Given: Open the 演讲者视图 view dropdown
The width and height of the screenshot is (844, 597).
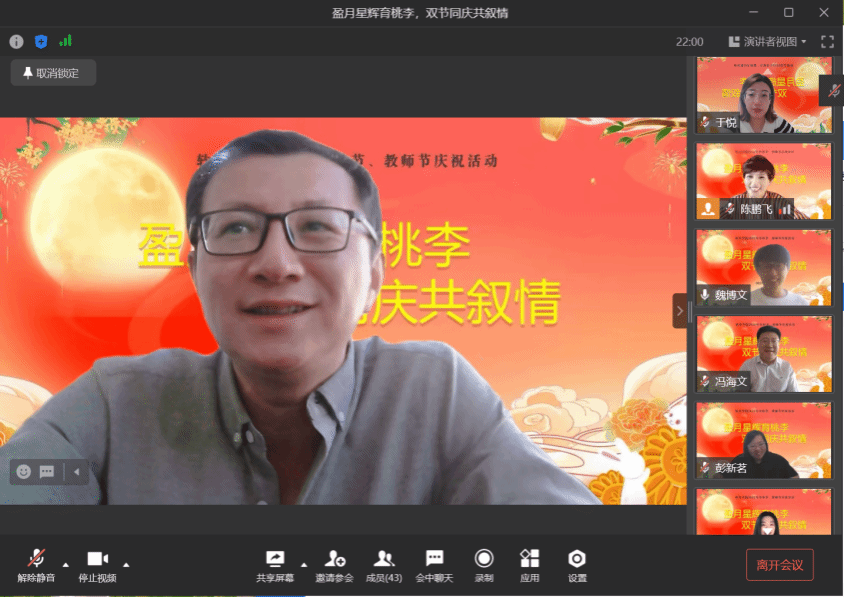Looking at the screenshot, I should point(767,42).
